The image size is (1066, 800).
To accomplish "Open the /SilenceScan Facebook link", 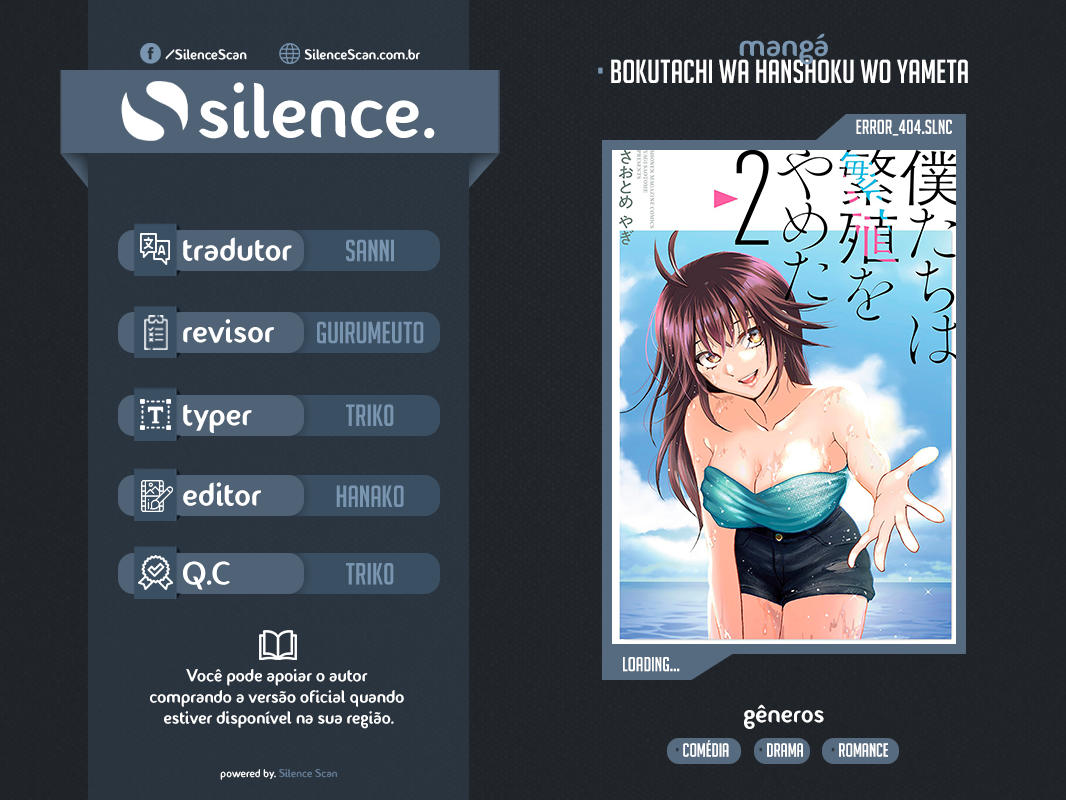I will click(x=206, y=54).
